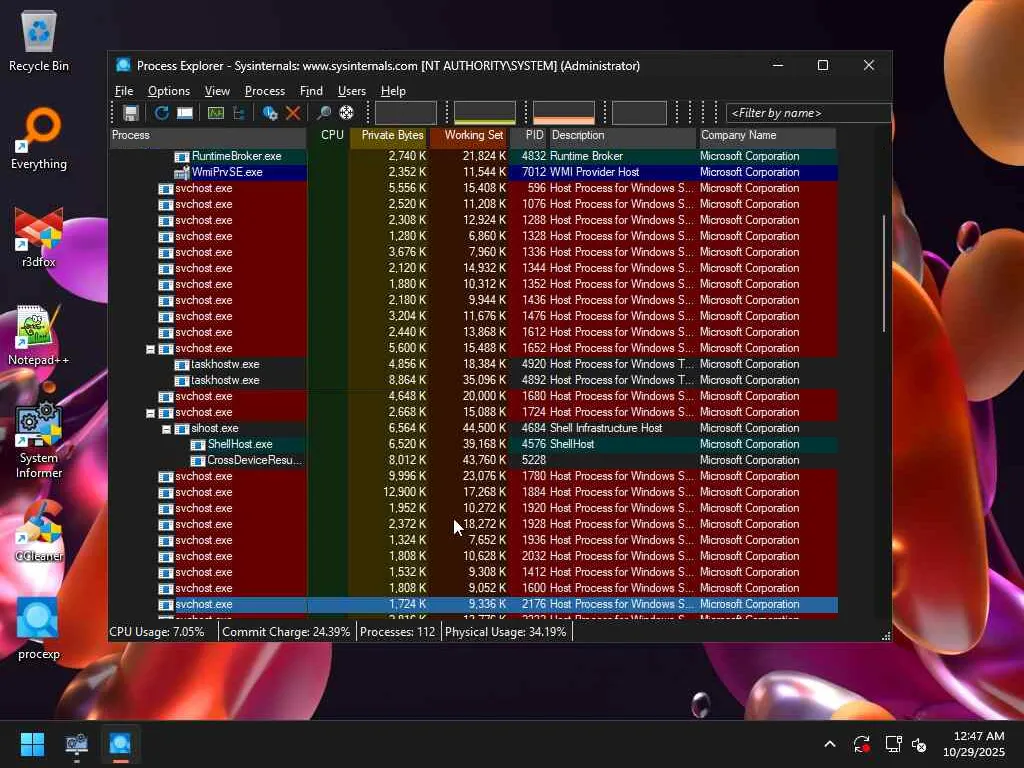Click 'Processes: 112' in status bar
The image size is (1024, 768).
397,632
